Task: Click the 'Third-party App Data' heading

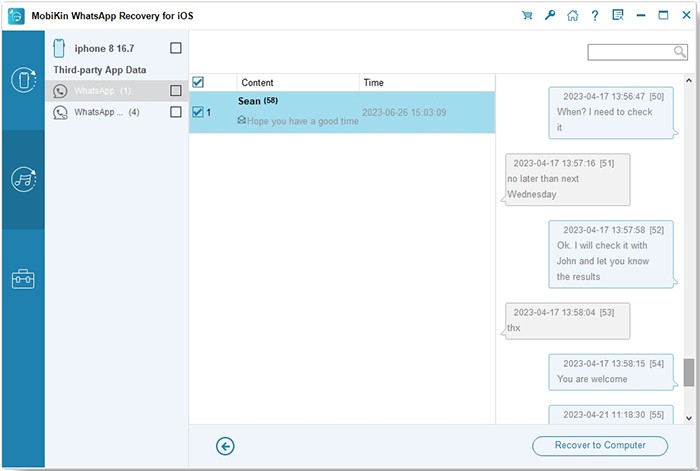Action: [x=100, y=70]
